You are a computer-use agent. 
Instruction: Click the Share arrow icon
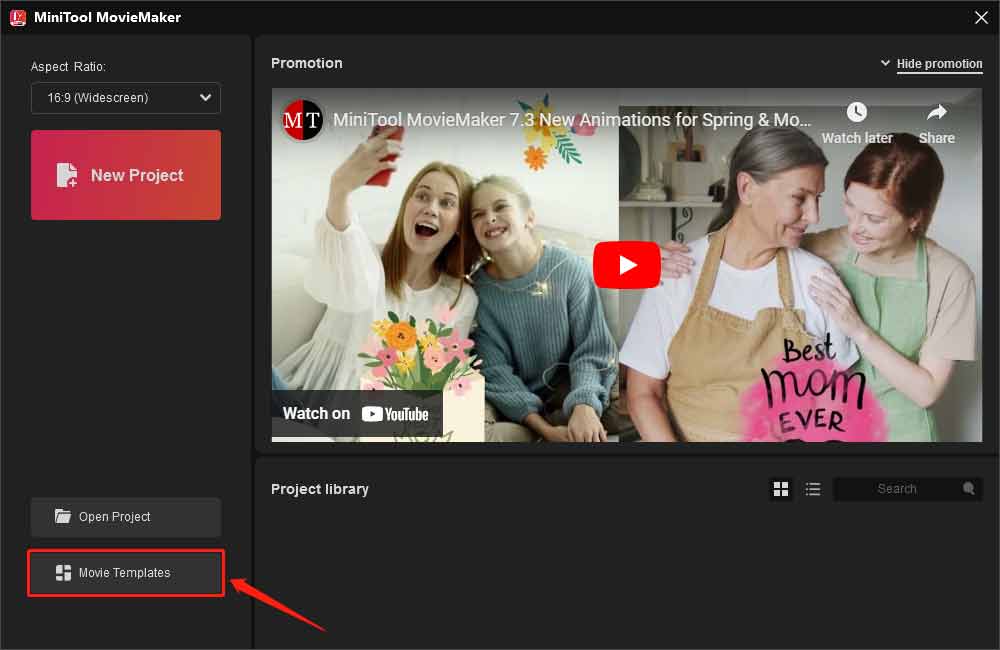click(x=936, y=113)
